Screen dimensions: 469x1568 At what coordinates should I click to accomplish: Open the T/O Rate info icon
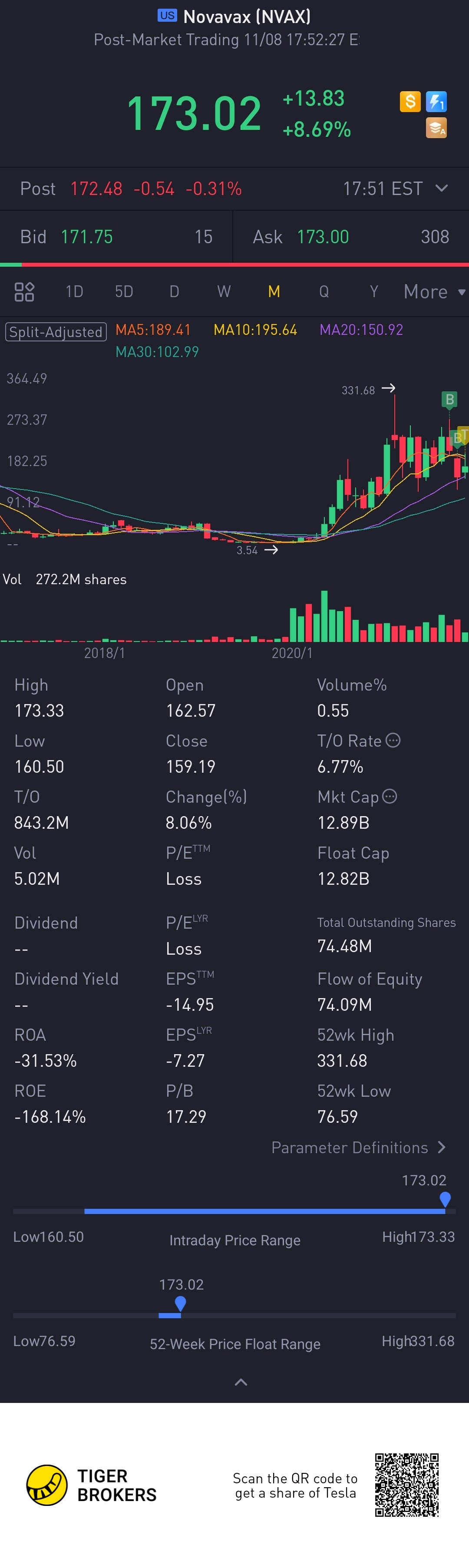(x=393, y=740)
